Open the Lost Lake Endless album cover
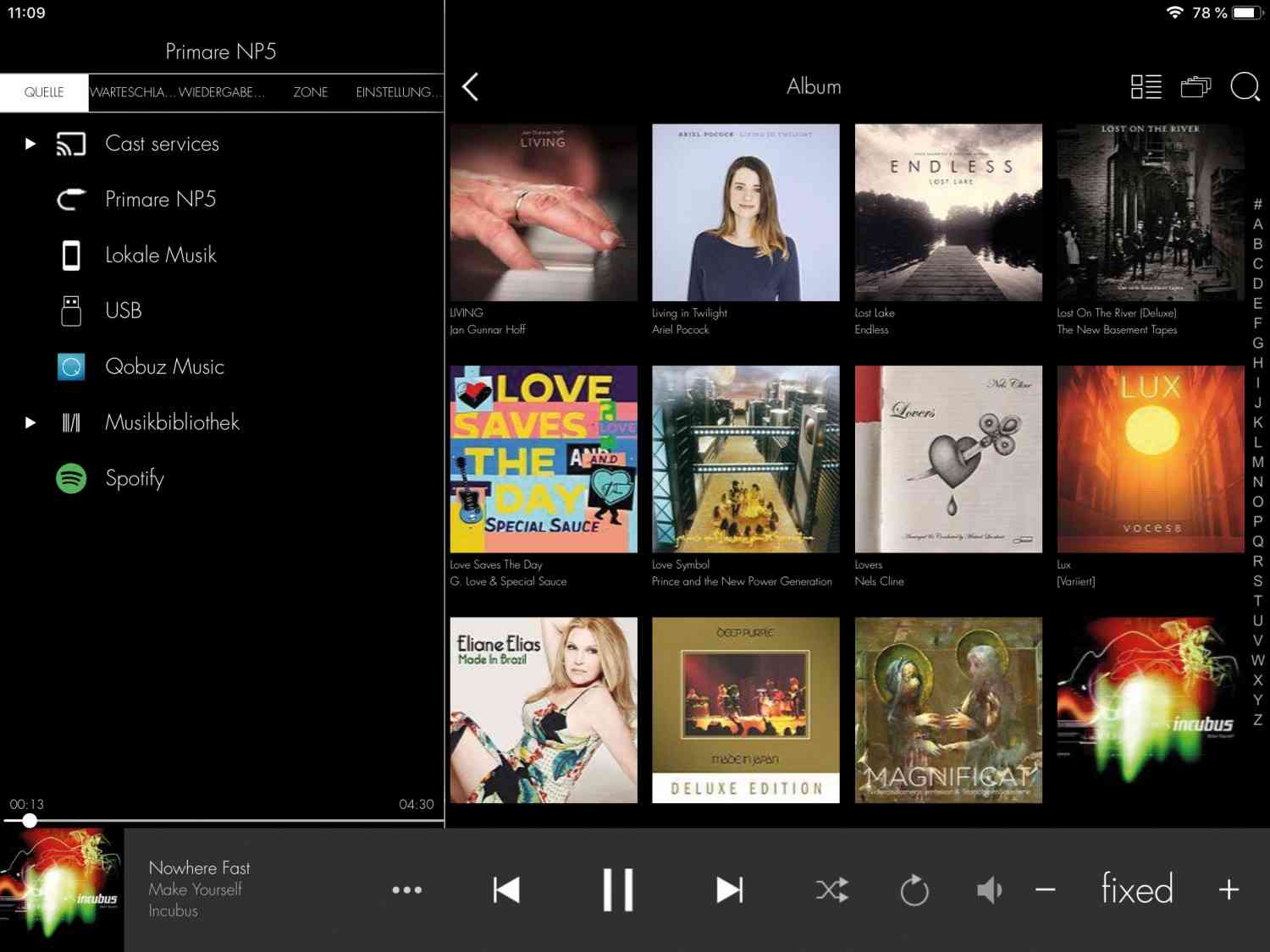This screenshot has width=1270, height=952. [x=948, y=212]
